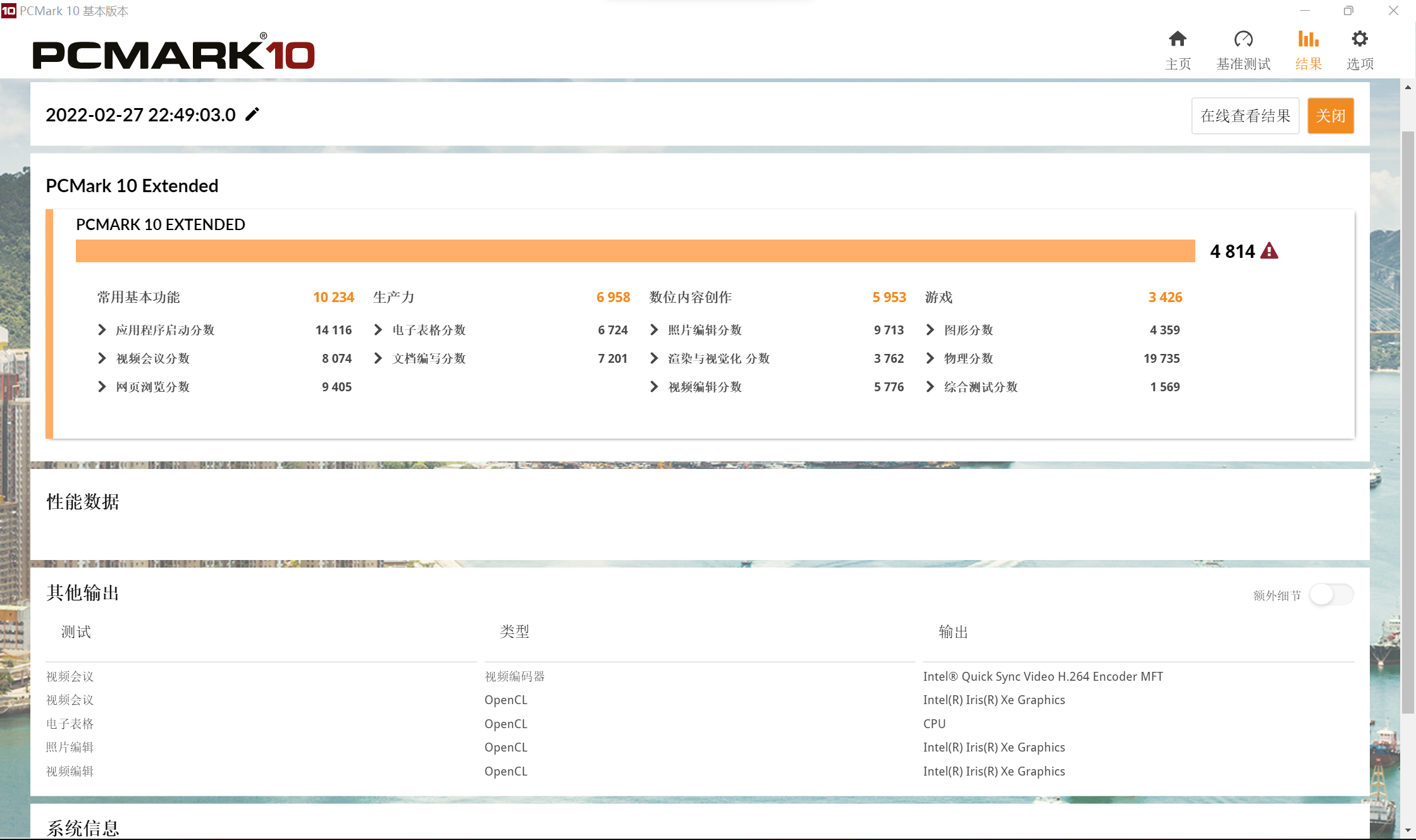This screenshot has height=840, width=1416.
Task: Click the scrollbar down arrow
Action: [1408, 831]
